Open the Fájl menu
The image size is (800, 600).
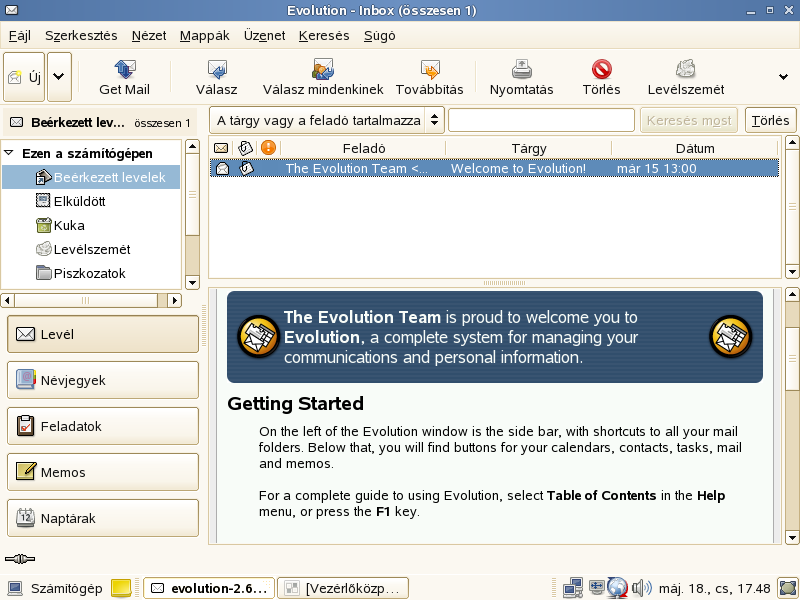tap(20, 36)
